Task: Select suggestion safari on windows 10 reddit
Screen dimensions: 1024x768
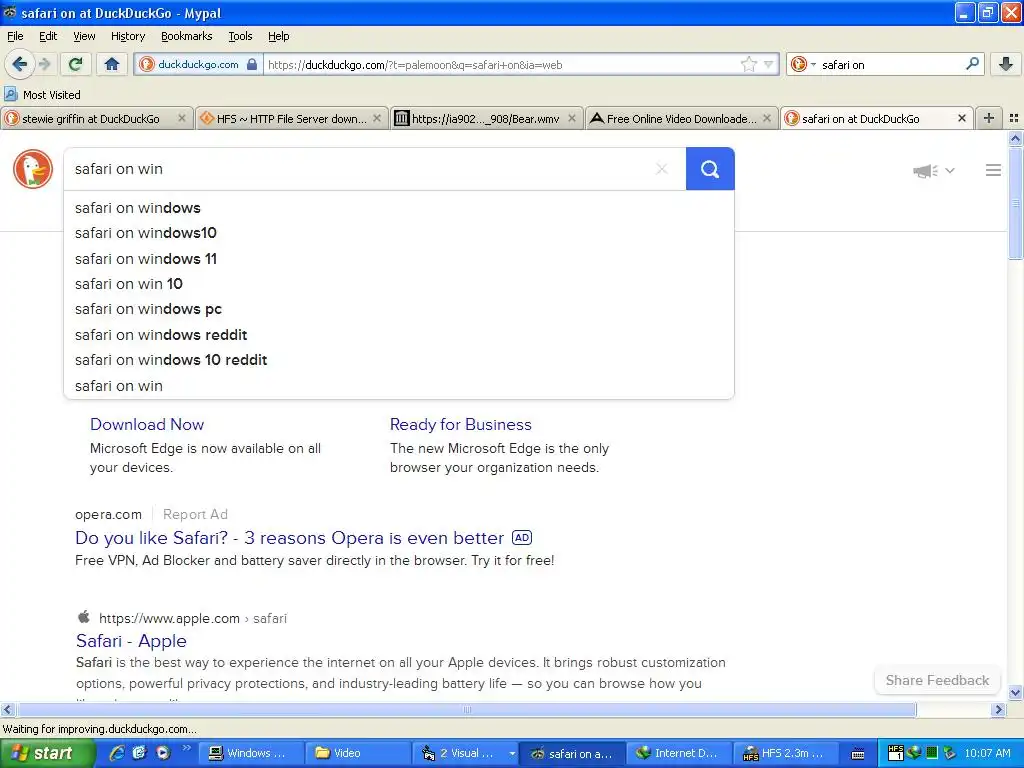Action: (398, 360)
